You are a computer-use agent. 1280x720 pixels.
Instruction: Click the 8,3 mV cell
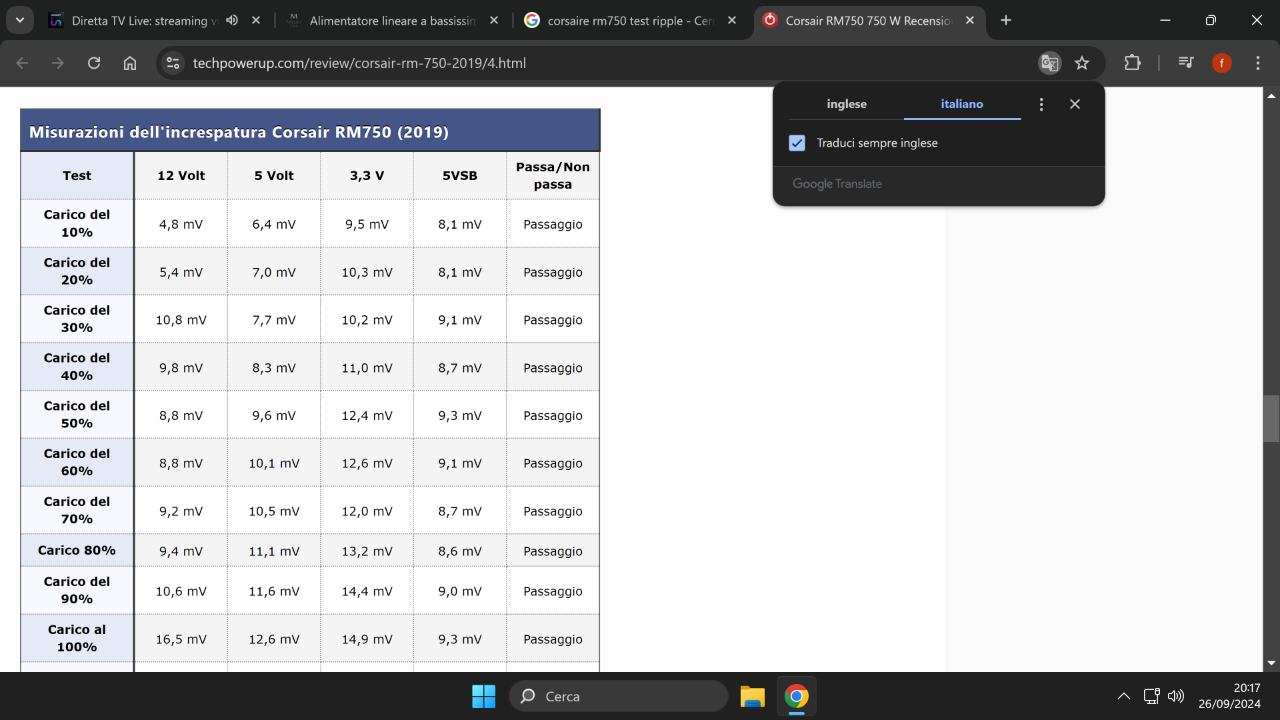coord(274,368)
